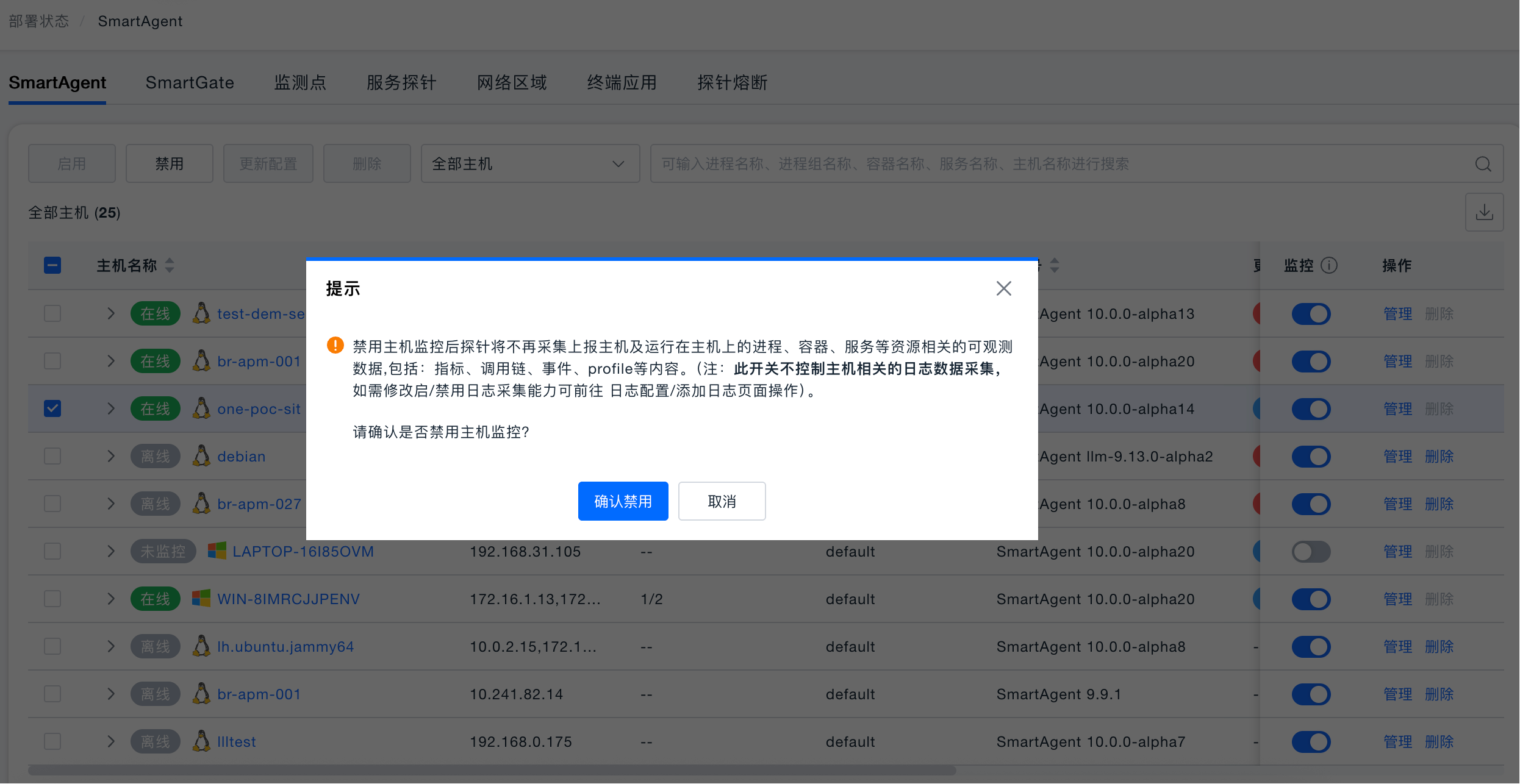
Task: Check the LAPTOP-16I85OVM row checkbox
Action: (52, 551)
